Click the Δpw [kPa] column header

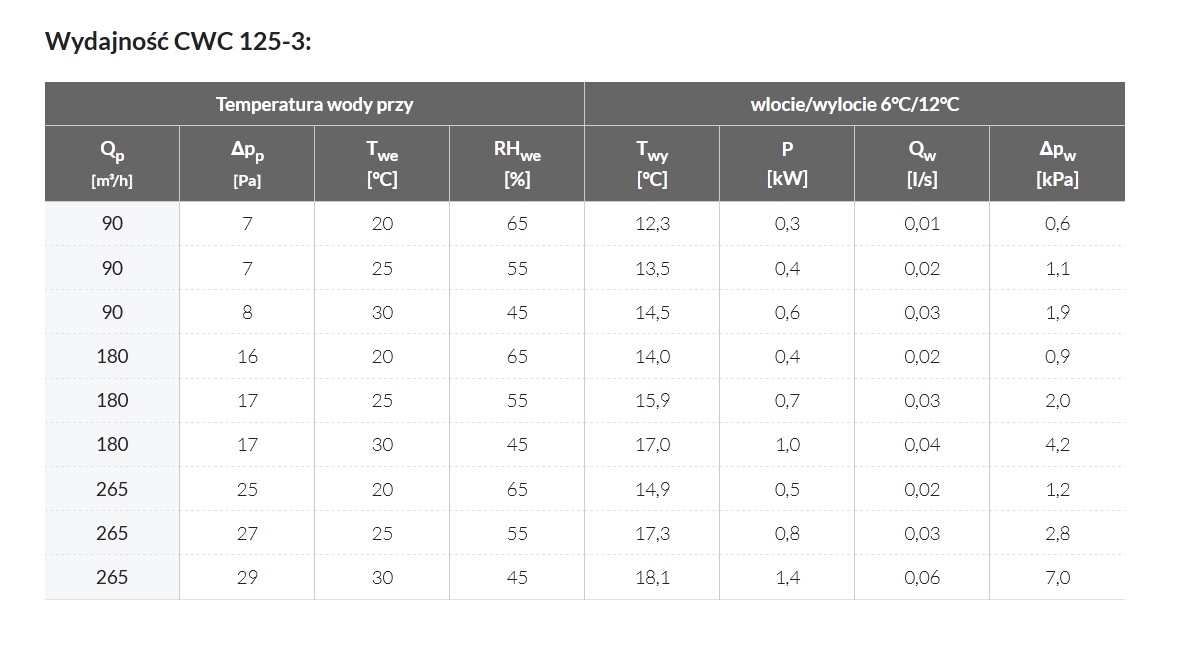(1057, 163)
